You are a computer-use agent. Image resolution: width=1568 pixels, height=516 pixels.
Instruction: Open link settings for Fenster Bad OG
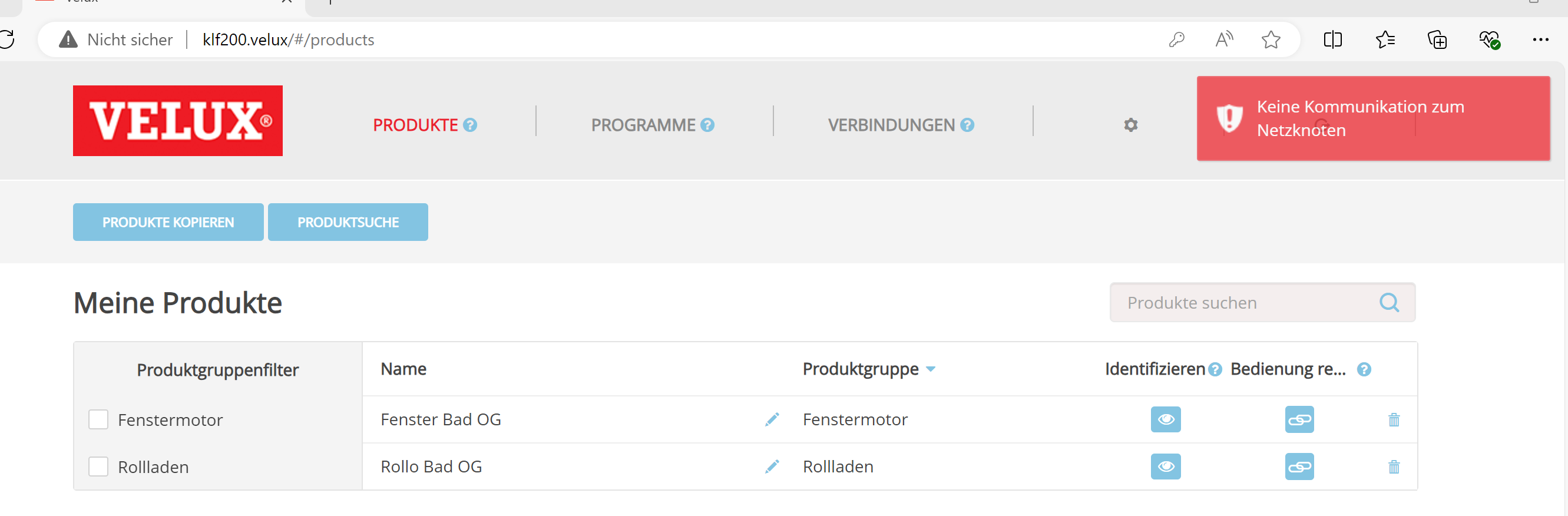click(1299, 419)
